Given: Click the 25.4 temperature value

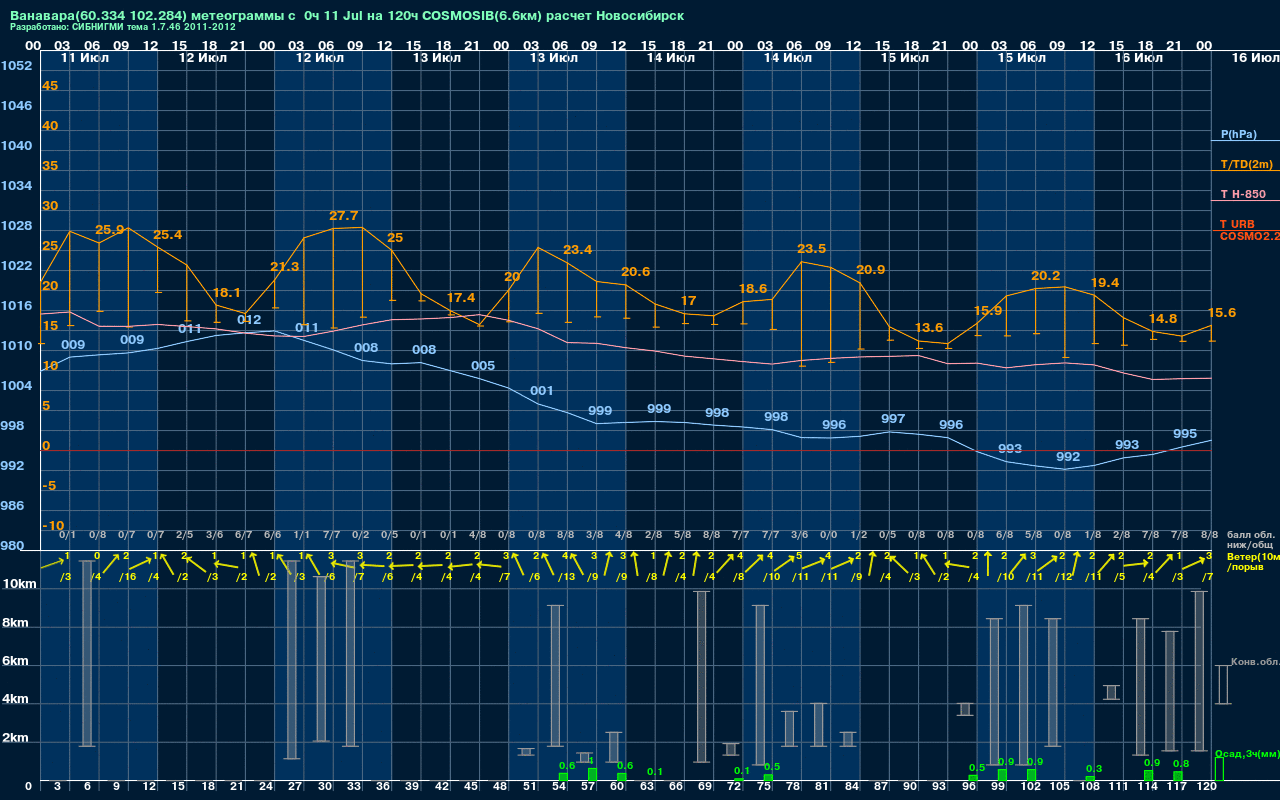Looking at the screenshot, I should click(167, 235).
